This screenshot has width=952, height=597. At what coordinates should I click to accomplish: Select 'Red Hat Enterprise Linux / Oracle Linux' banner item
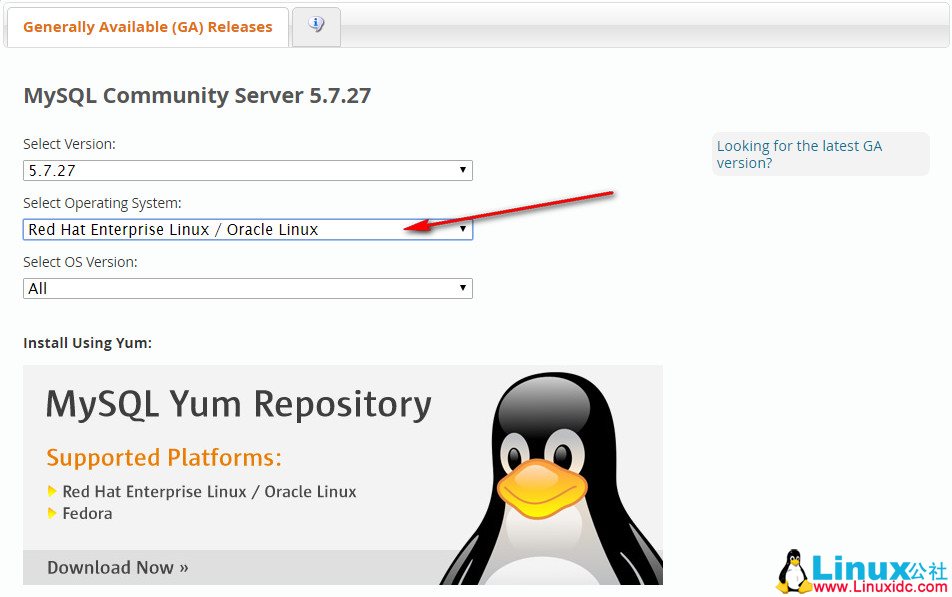pyautogui.click(x=209, y=492)
